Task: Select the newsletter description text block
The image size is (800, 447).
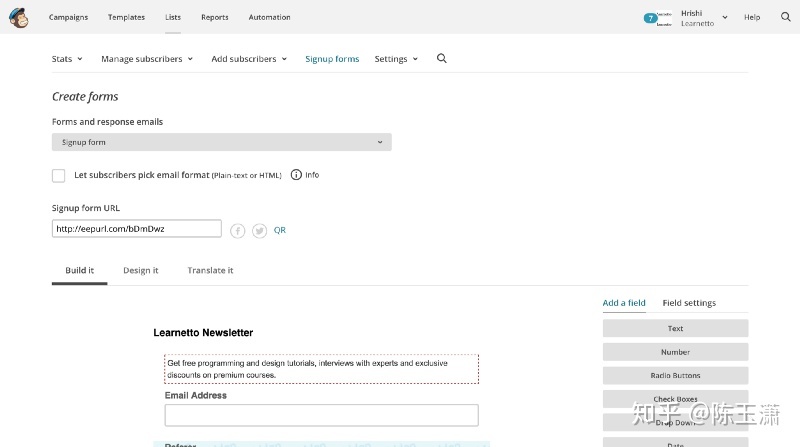Action: (321, 369)
